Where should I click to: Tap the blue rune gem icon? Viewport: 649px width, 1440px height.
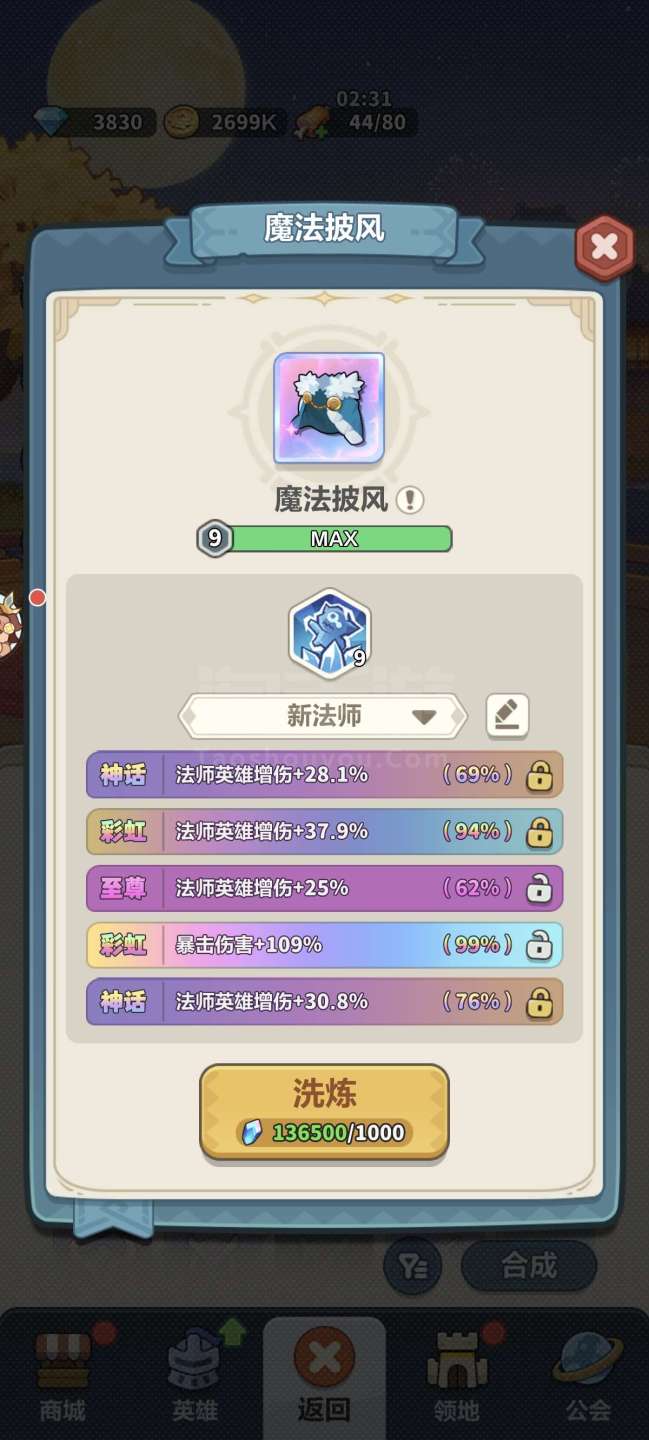tap(330, 632)
